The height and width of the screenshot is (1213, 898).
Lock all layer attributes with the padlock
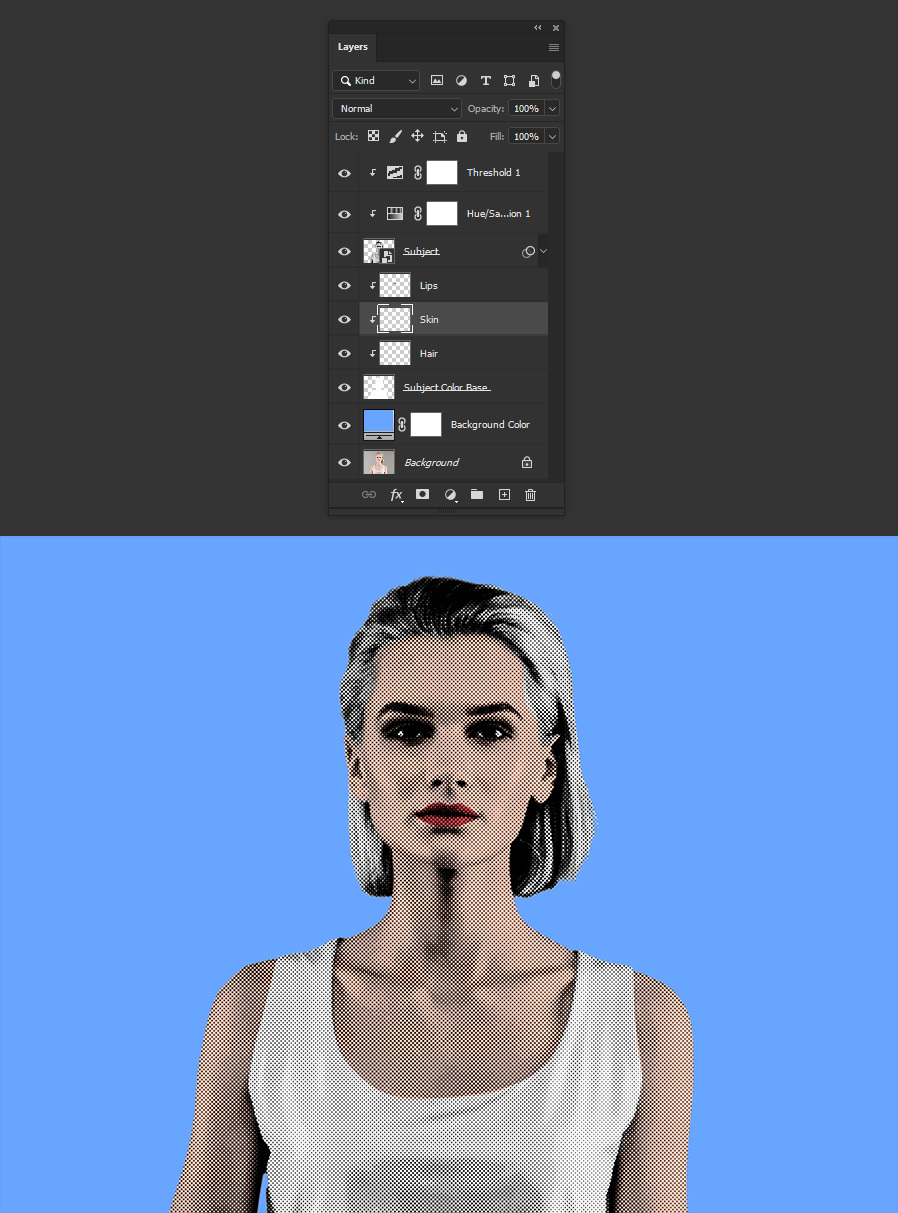[462, 136]
